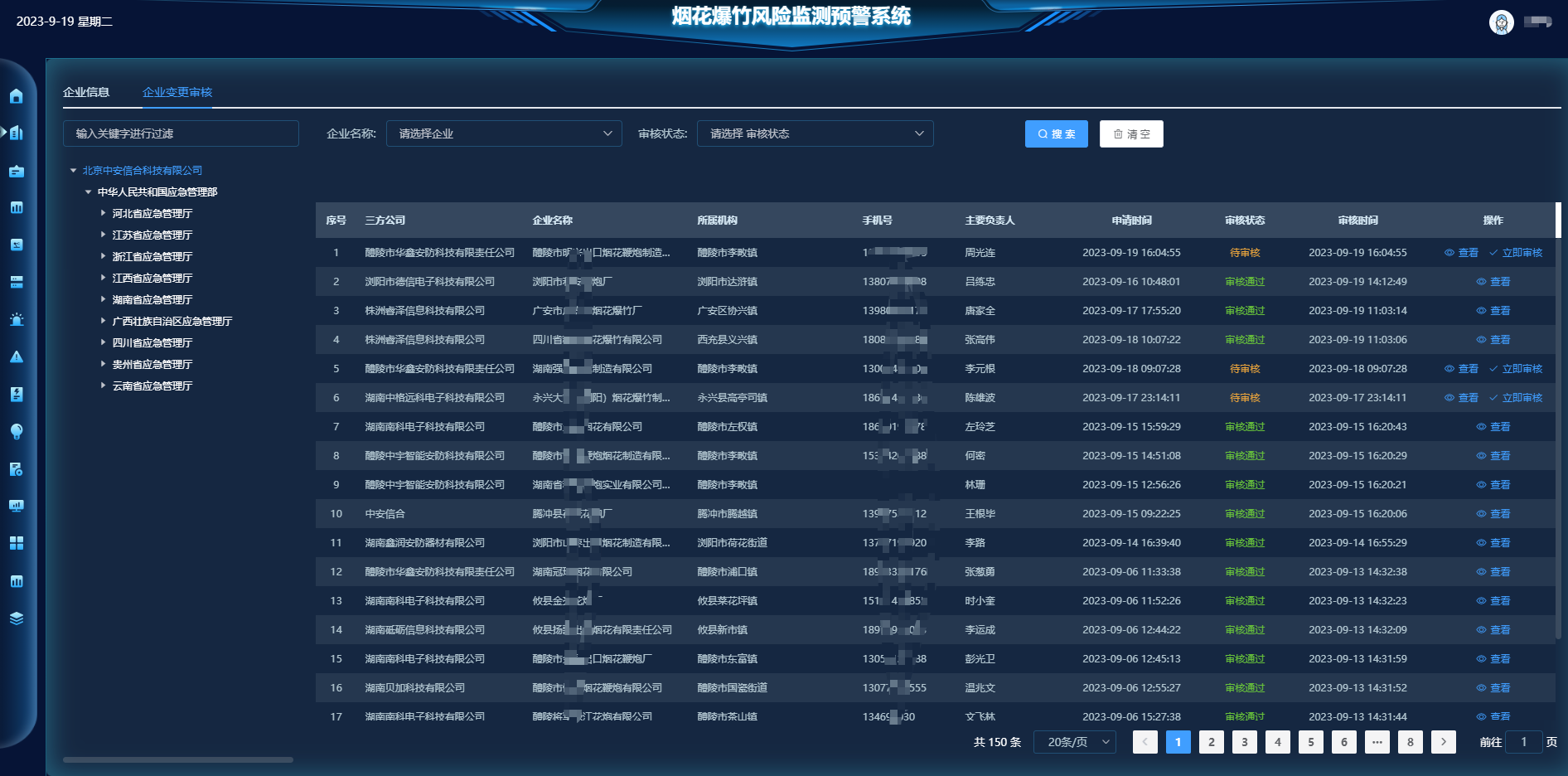Viewport: 1568px width, 776px height.
Task: Click the 前往 page number input
Action: [1523, 742]
